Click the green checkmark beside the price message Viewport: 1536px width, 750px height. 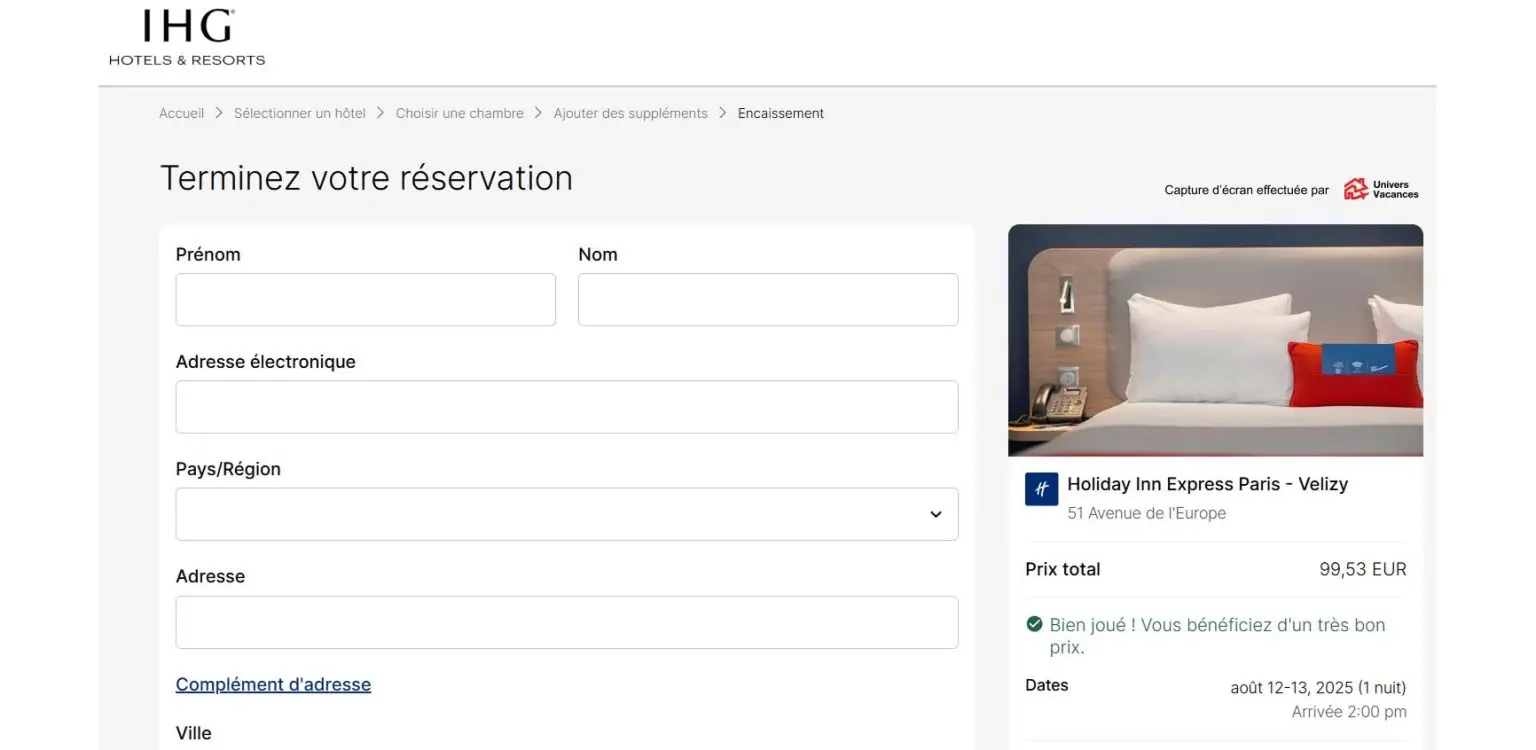[1034, 625]
